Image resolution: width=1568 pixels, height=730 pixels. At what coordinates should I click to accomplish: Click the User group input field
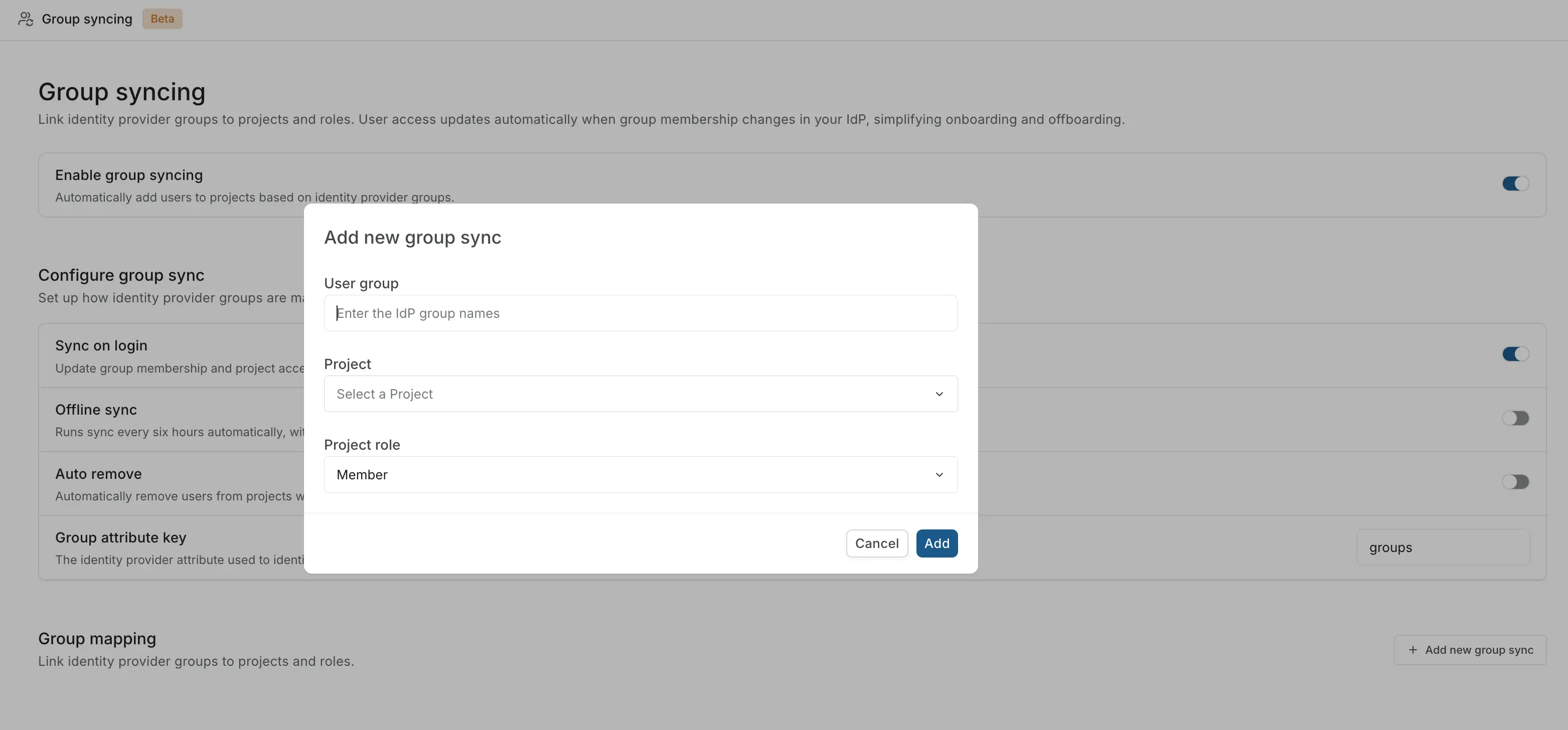pyautogui.click(x=641, y=313)
